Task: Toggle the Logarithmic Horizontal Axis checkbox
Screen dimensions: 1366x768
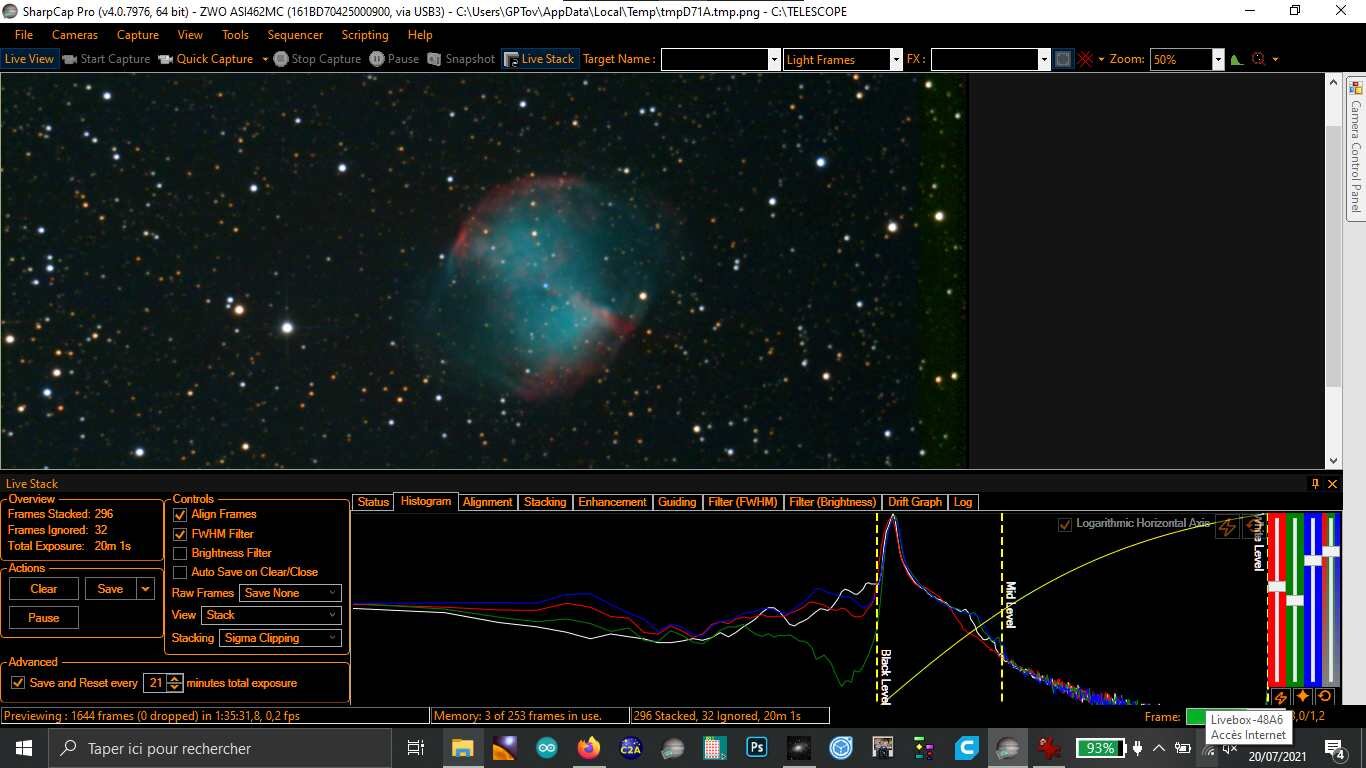Action: coord(1065,524)
